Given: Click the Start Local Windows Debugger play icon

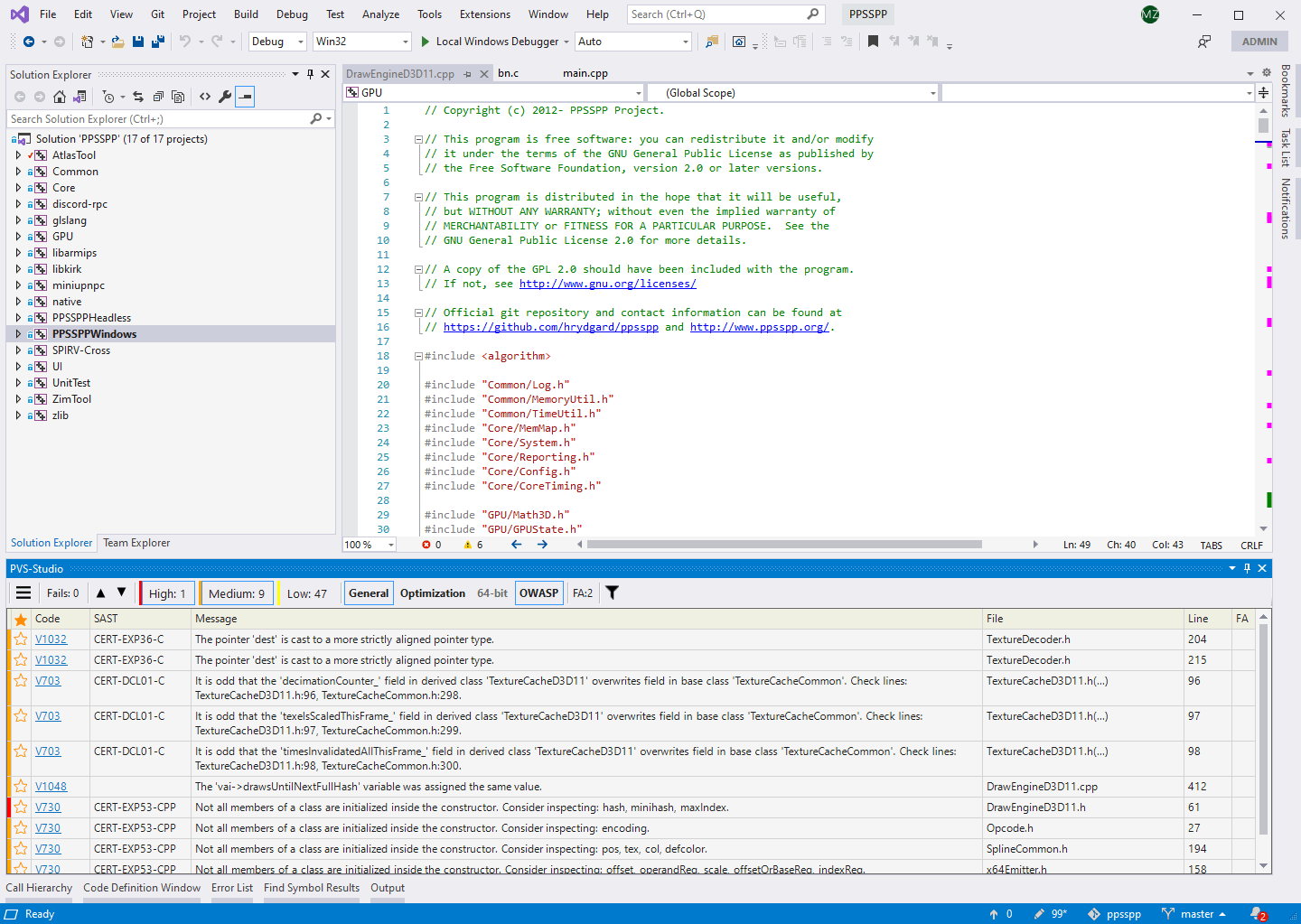Looking at the screenshot, I should coord(426,42).
